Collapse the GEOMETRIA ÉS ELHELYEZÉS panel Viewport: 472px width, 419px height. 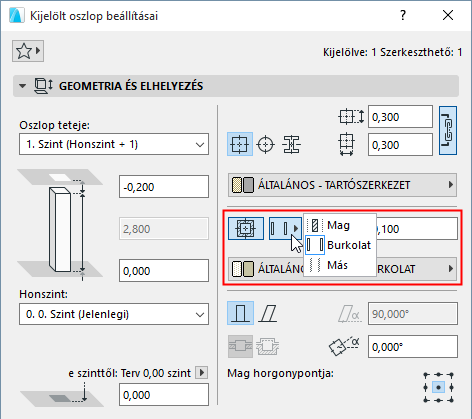(22, 86)
